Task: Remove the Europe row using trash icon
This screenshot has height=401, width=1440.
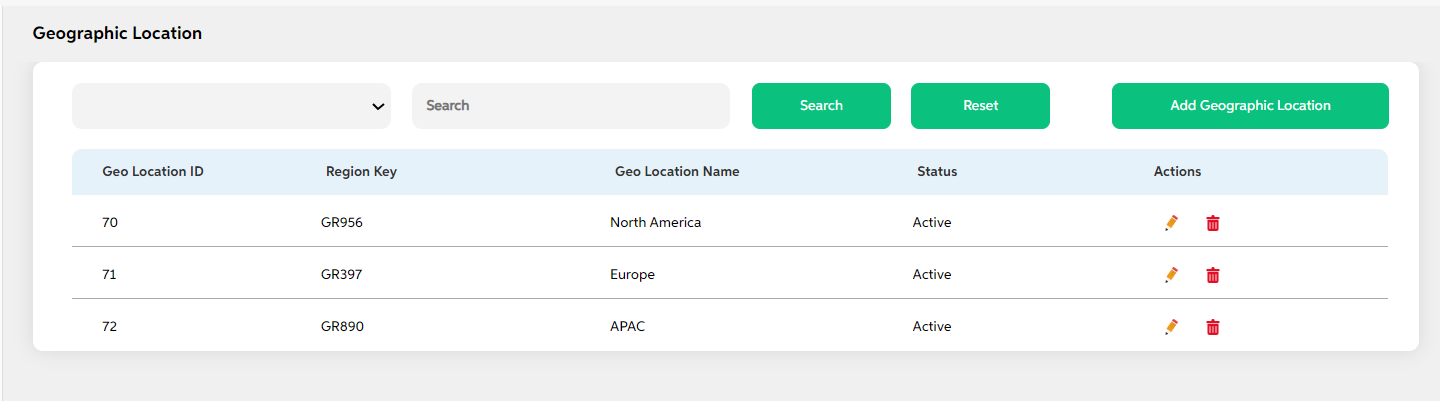Action: [1213, 275]
